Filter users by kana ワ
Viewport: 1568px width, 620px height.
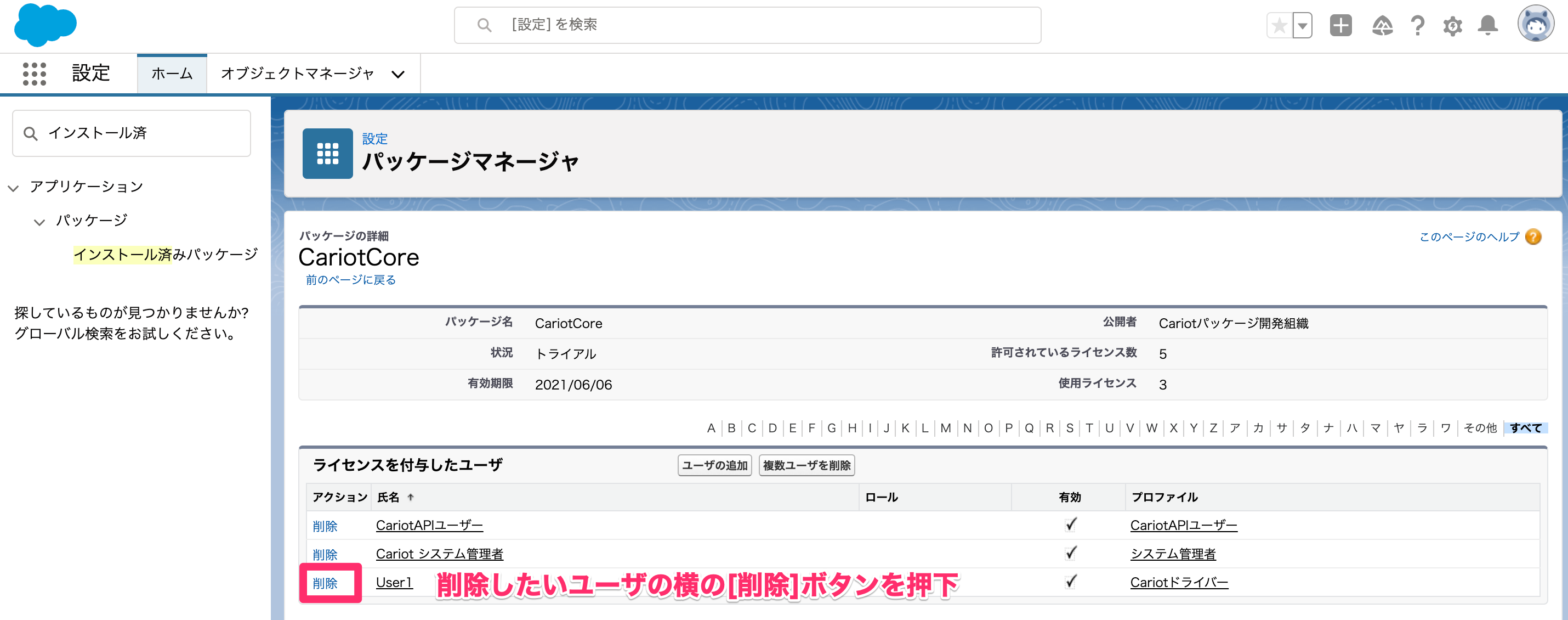tap(1446, 428)
